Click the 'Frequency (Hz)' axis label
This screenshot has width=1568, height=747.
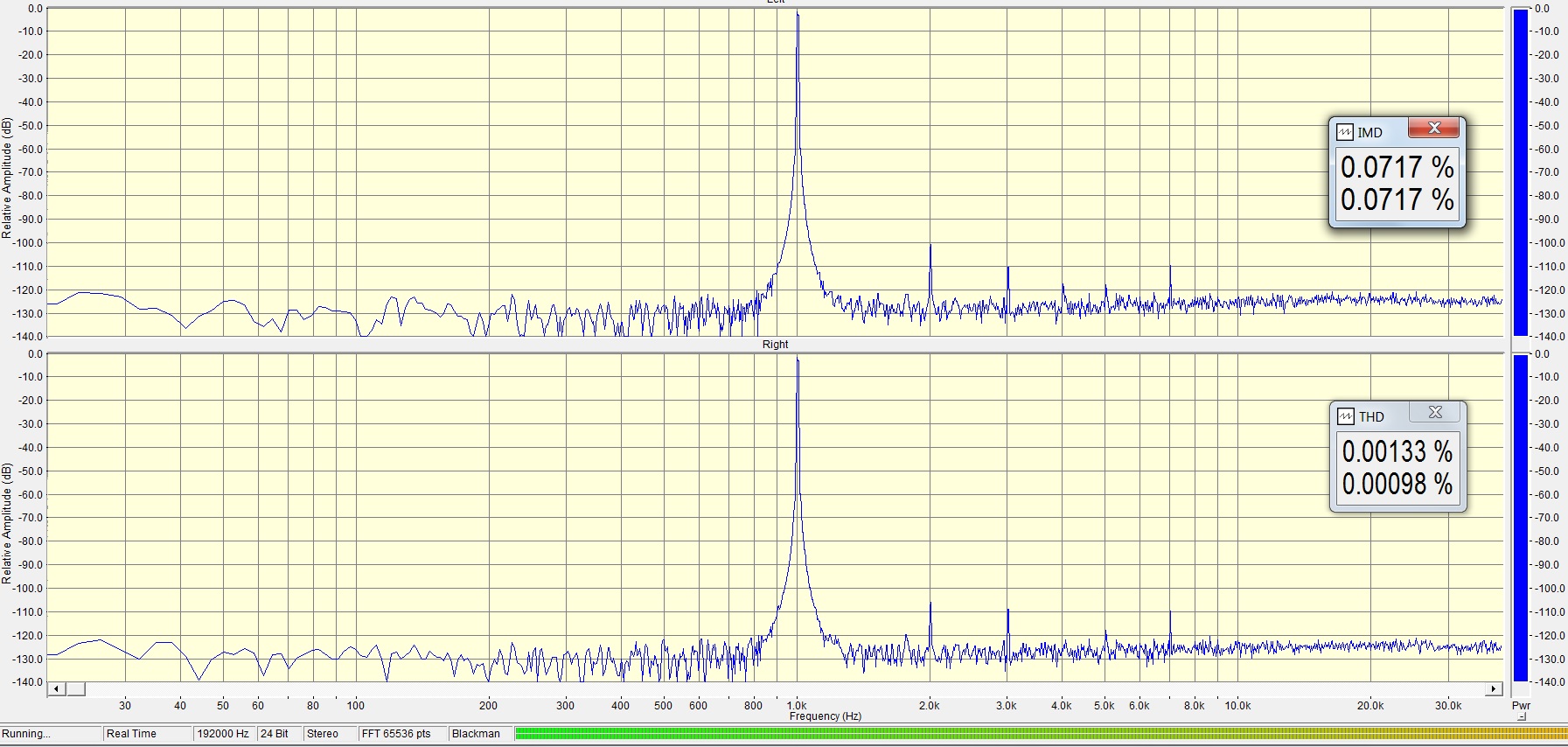coord(826,716)
